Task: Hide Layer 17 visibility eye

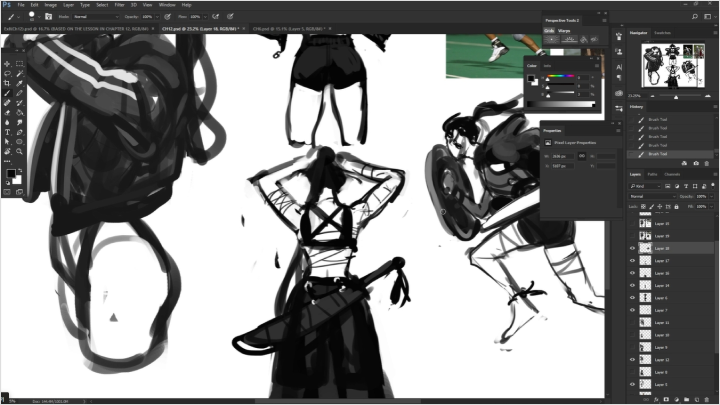Action: pyautogui.click(x=632, y=260)
